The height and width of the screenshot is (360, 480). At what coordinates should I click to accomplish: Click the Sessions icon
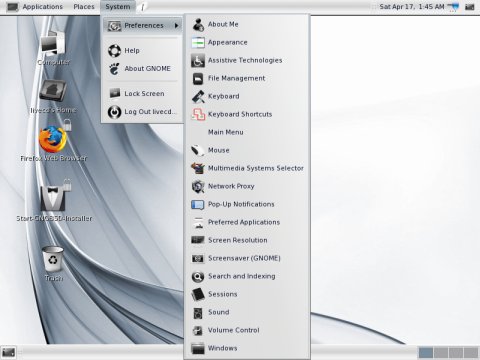click(198, 294)
